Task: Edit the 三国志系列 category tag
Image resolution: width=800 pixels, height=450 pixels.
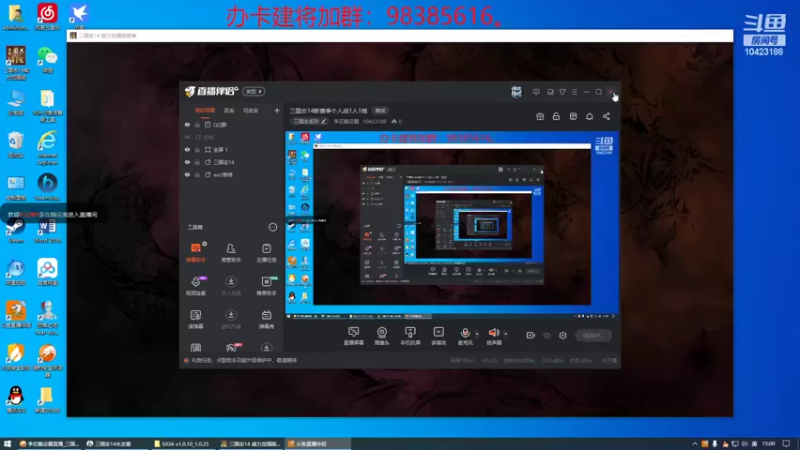Action: 309,121
